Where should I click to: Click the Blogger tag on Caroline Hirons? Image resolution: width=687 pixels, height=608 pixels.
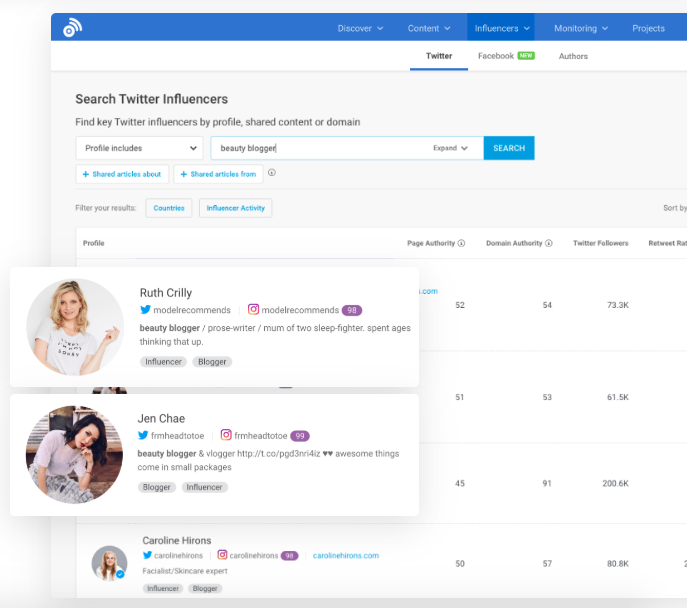[x=205, y=588]
